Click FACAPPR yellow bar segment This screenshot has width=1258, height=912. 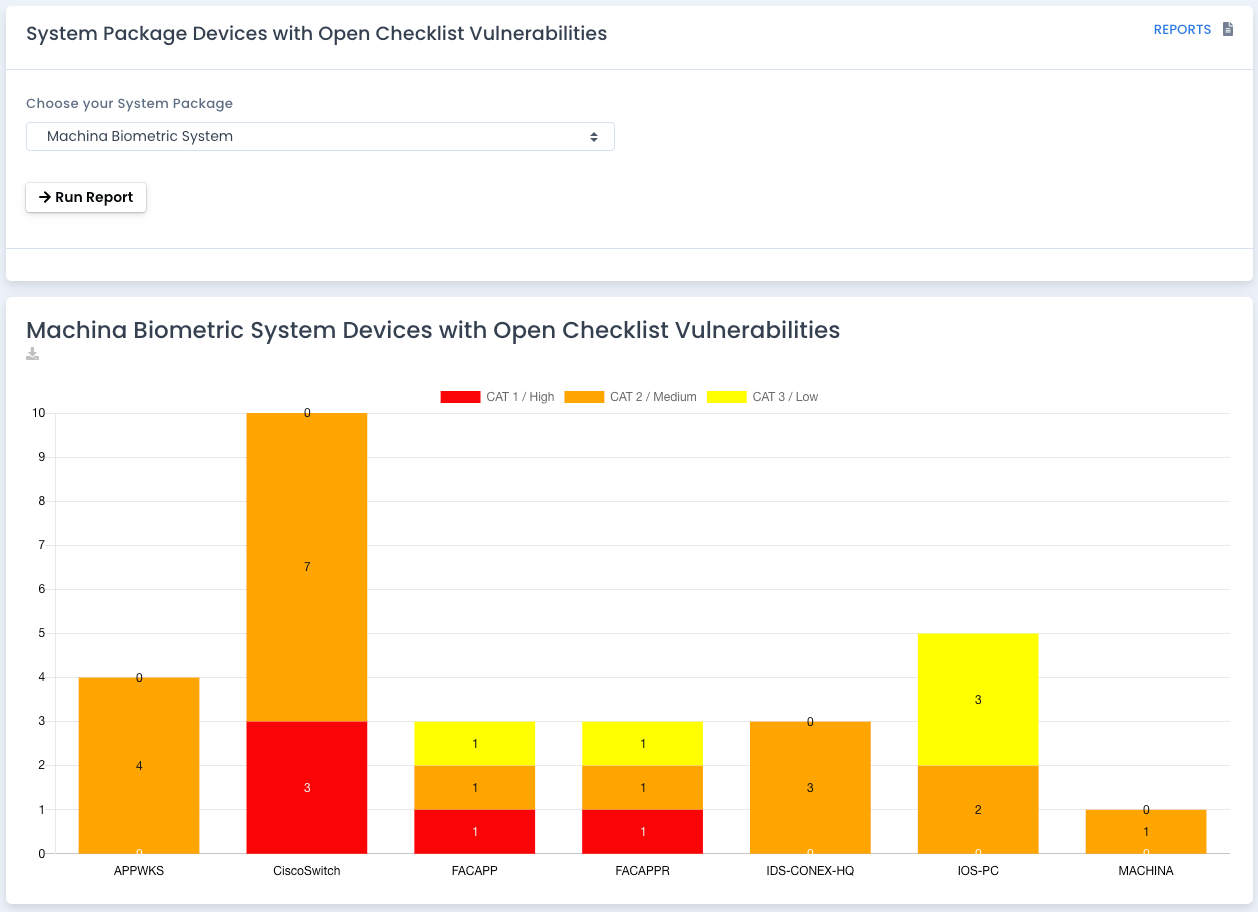tap(643, 743)
